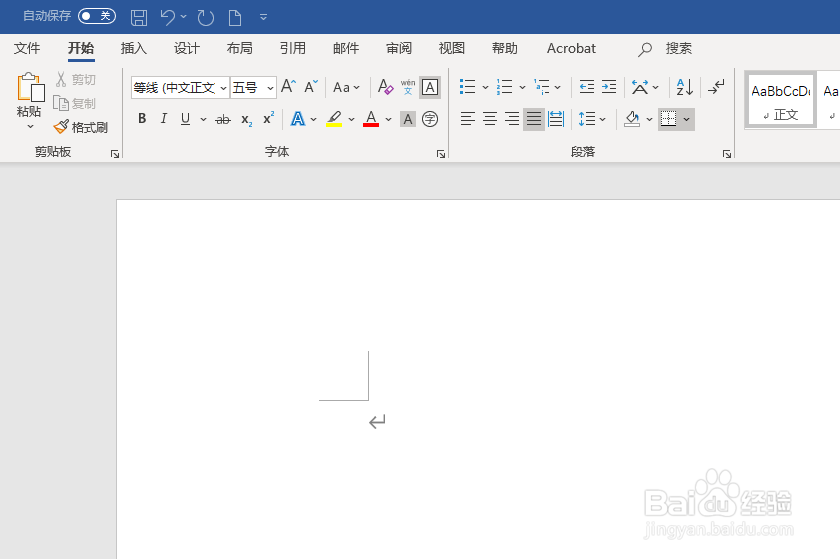Image resolution: width=840 pixels, height=559 pixels.
Task: Open the Undo history dropdown arrow
Action: (184, 17)
